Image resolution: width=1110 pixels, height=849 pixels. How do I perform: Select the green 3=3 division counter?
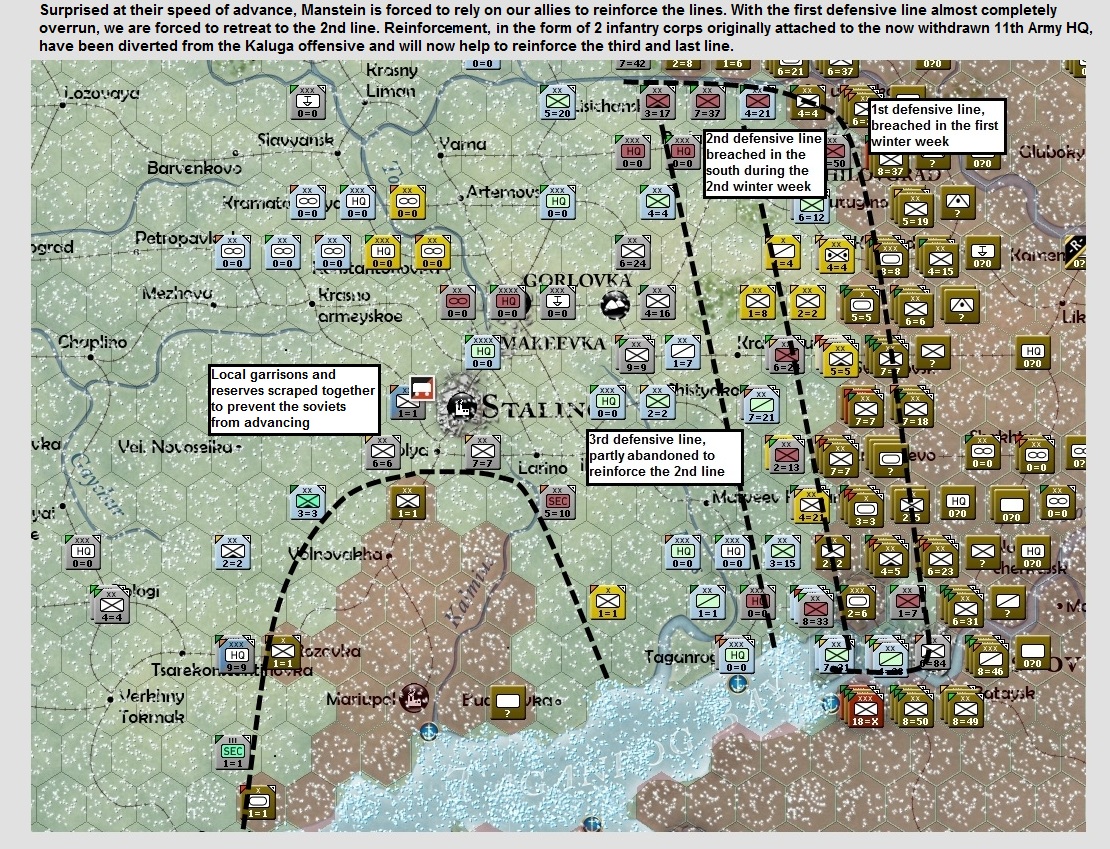coord(307,502)
